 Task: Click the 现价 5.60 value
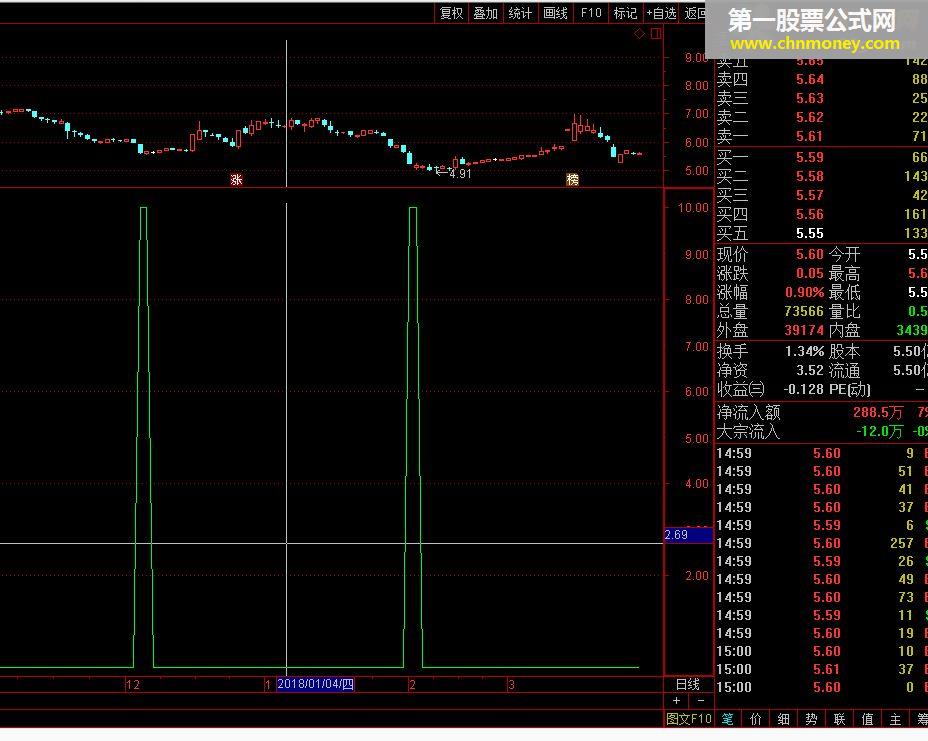point(810,254)
